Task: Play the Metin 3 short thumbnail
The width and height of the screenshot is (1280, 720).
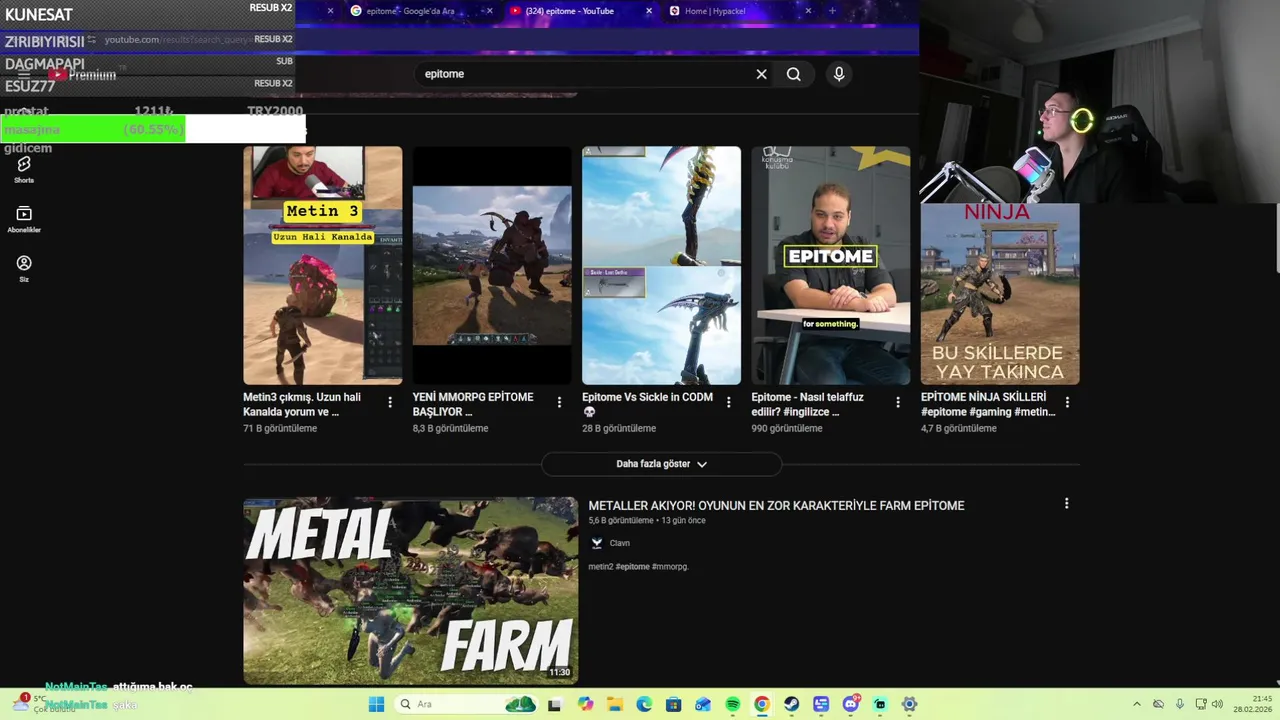Action: point(323,266)
